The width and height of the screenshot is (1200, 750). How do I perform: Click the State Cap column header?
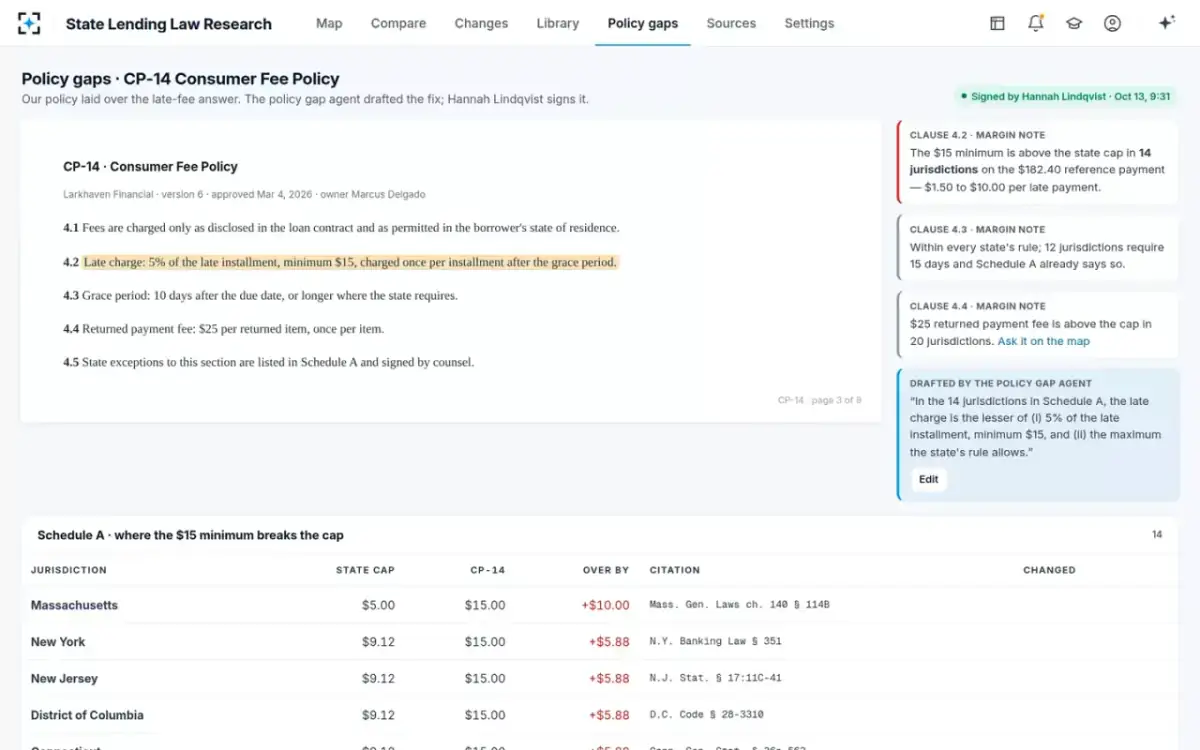(365, 570)
